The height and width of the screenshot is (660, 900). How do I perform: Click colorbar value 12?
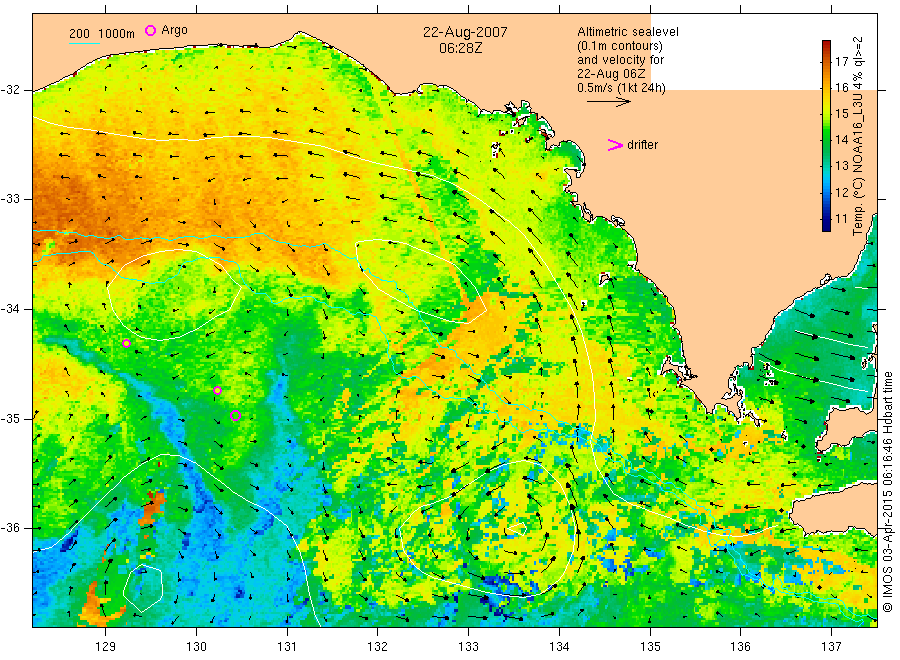point(841,192)
